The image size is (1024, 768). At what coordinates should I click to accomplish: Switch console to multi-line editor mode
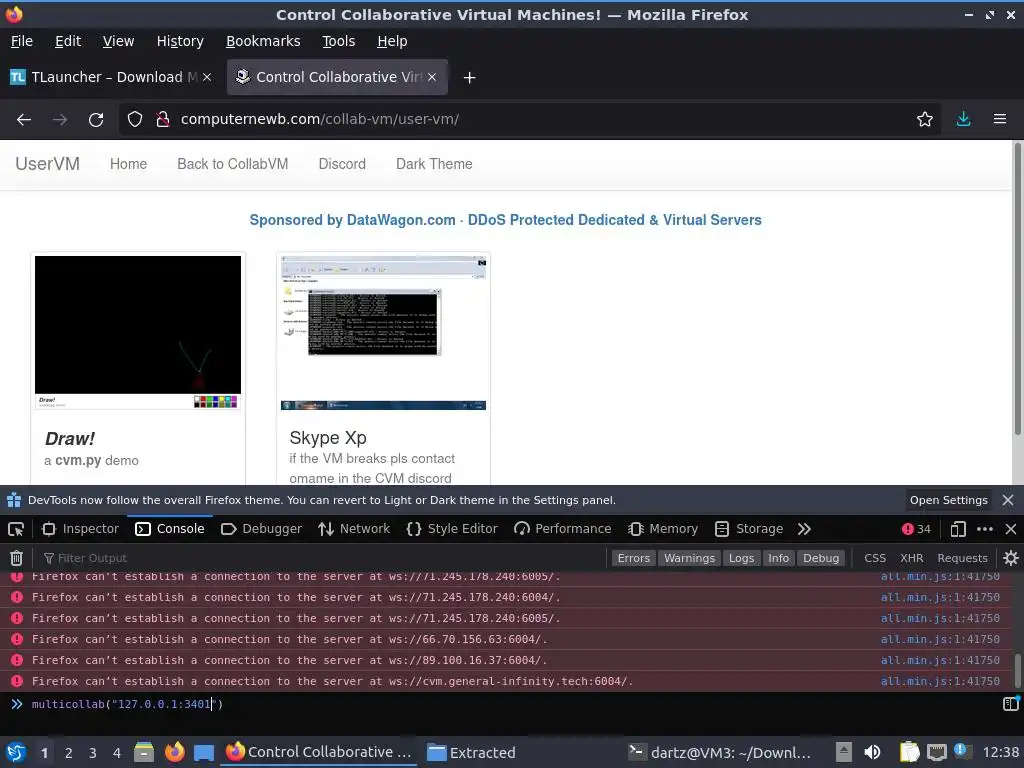coord(1011,703)
